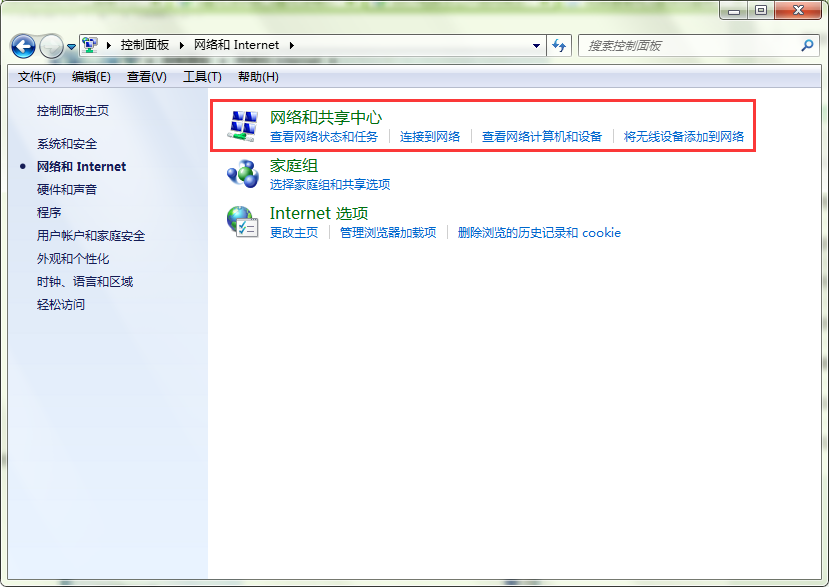Open the 文件(F) menu
The image size is (829, 587).
pyautogui.click(x=37, y=77)
